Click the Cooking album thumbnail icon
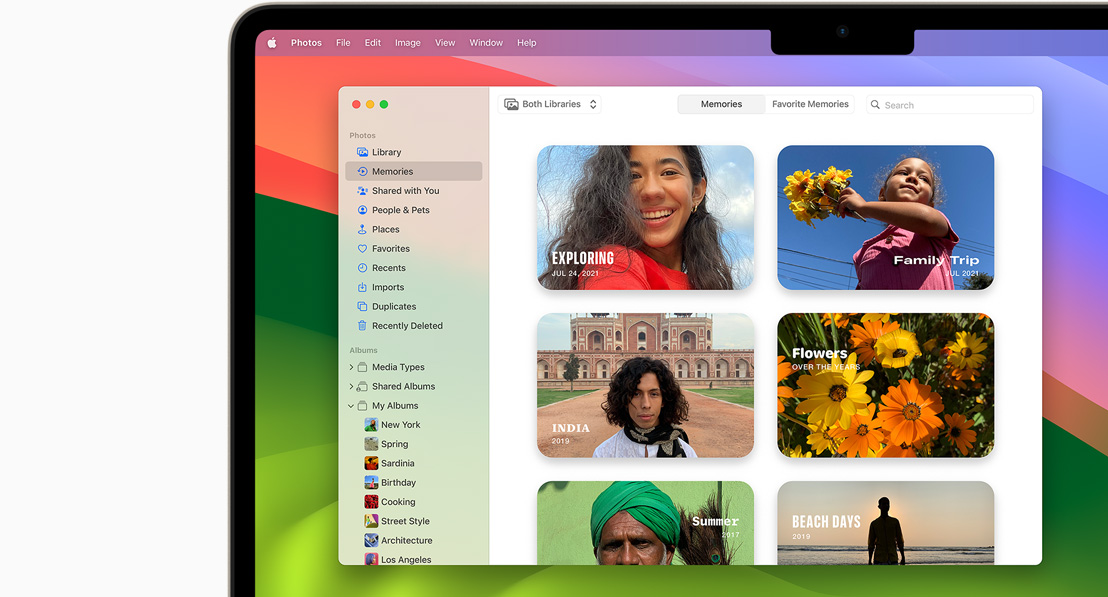 click(x=371, y=501)
